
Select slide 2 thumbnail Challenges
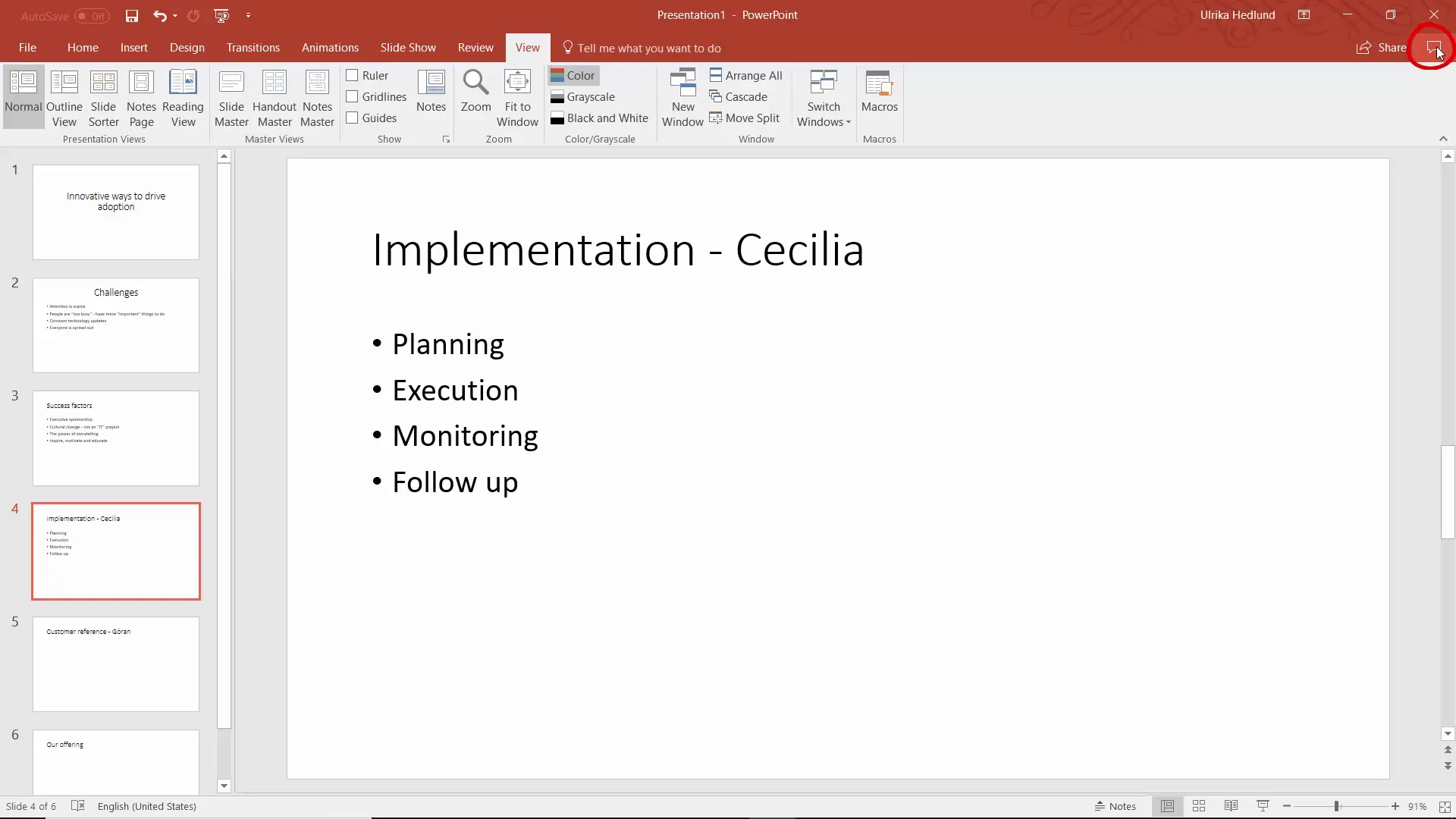[116, 325]
